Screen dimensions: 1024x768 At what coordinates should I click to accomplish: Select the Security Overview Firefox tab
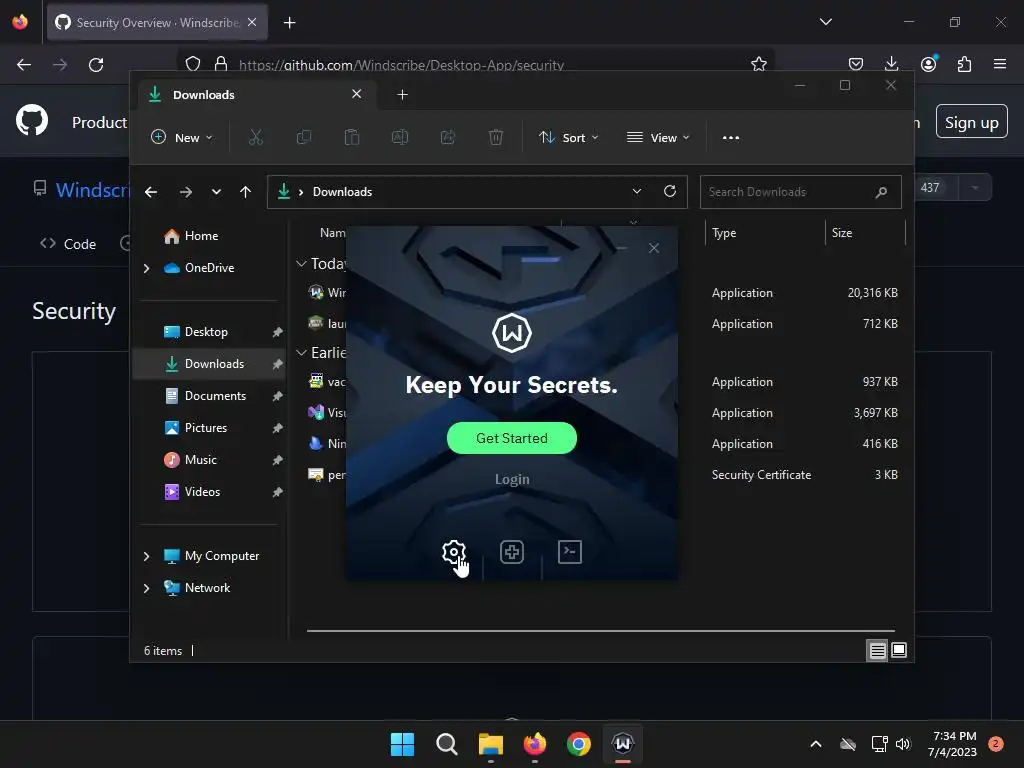tap(157, 23)
